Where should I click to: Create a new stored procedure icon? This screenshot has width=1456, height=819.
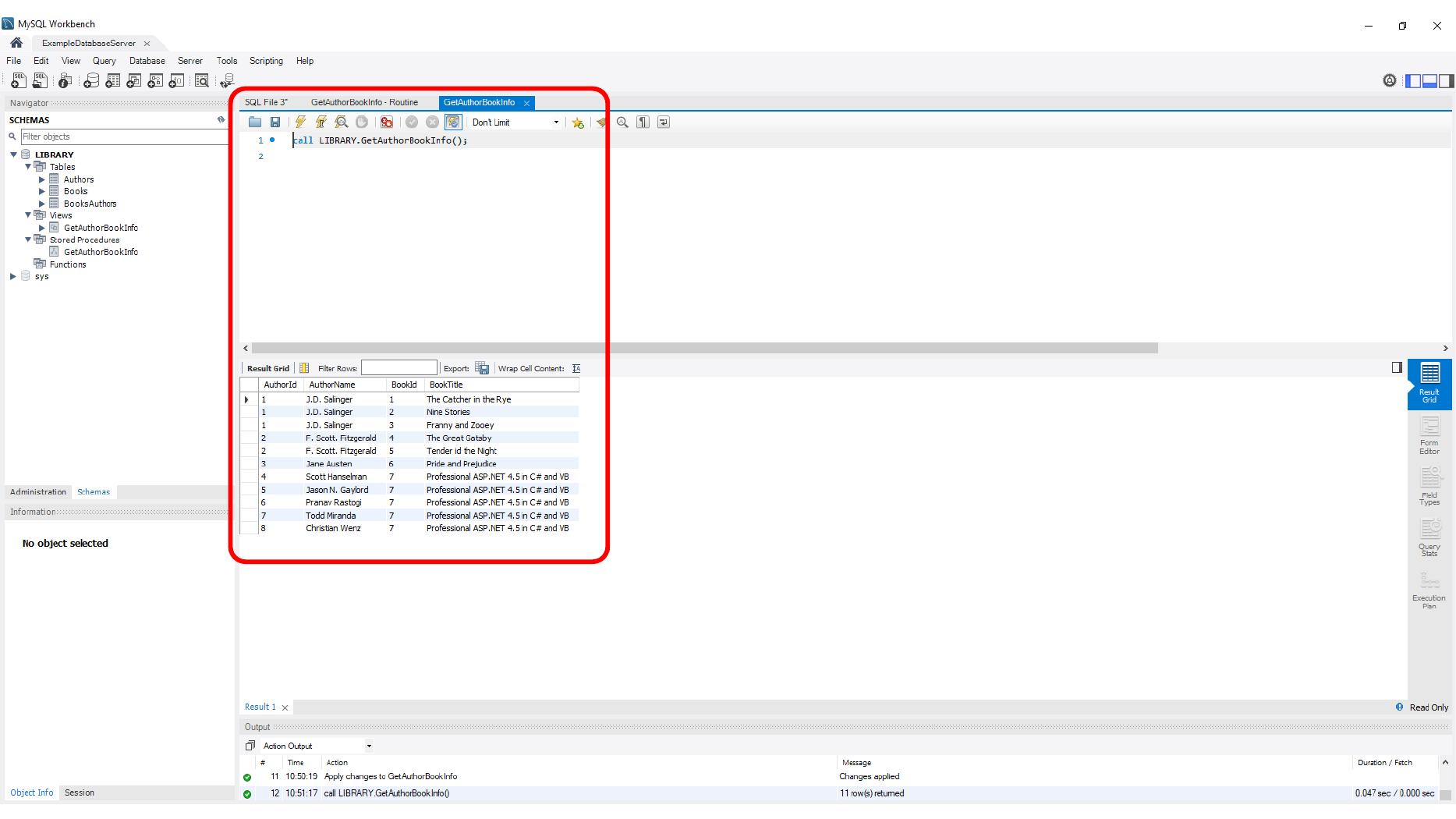click(x=155, y=80)
